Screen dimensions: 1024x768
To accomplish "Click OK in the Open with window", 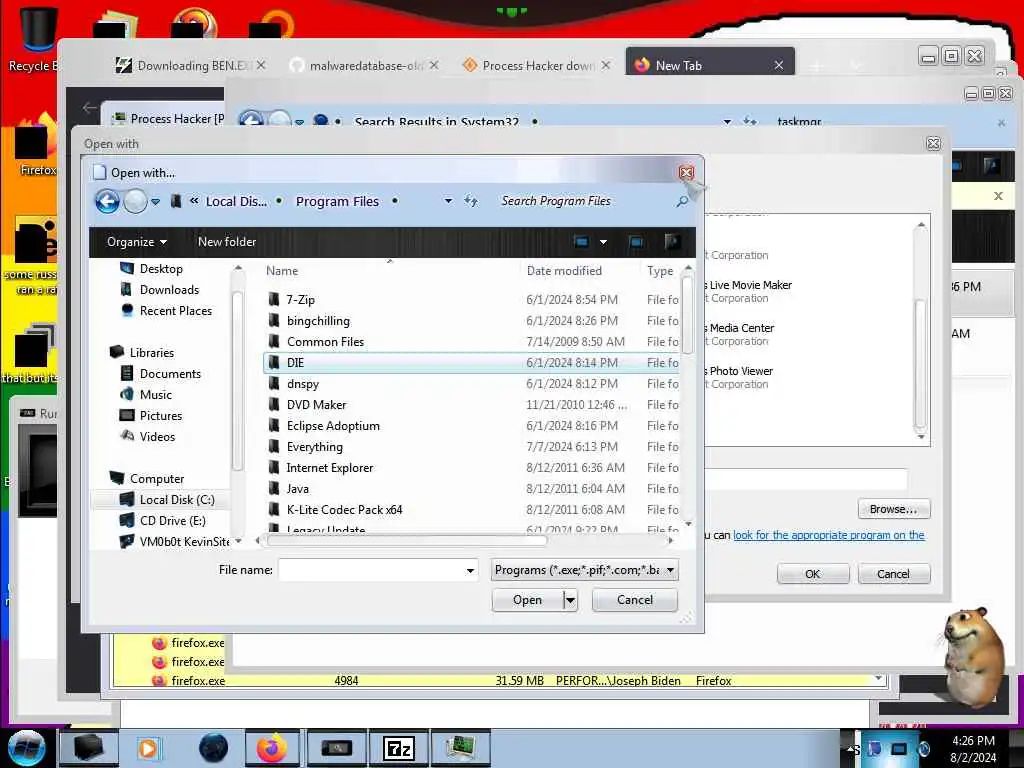I will [x=812, y=573].
